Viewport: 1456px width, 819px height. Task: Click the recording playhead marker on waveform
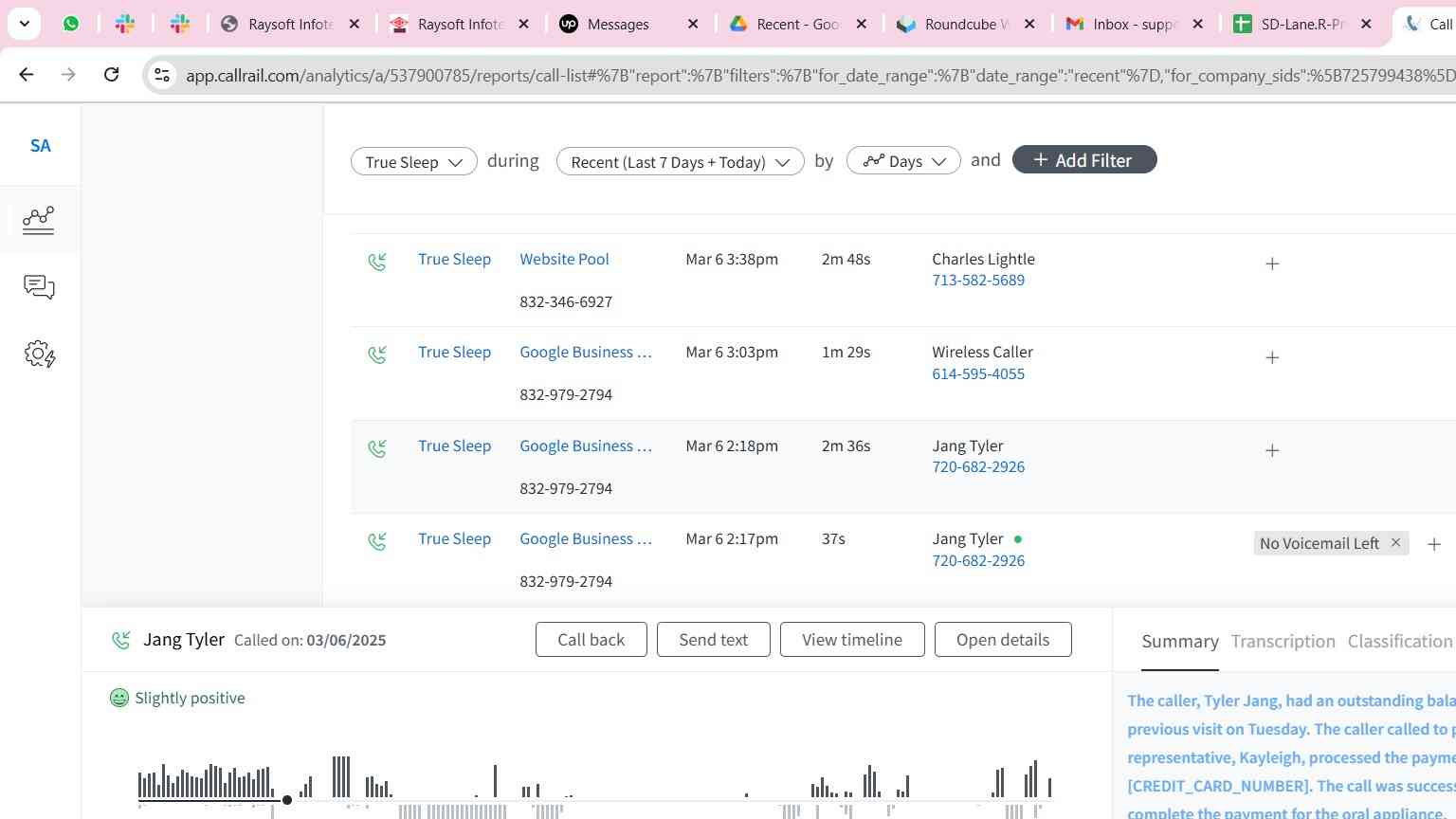pyautogui.click(x=287, y=800)
